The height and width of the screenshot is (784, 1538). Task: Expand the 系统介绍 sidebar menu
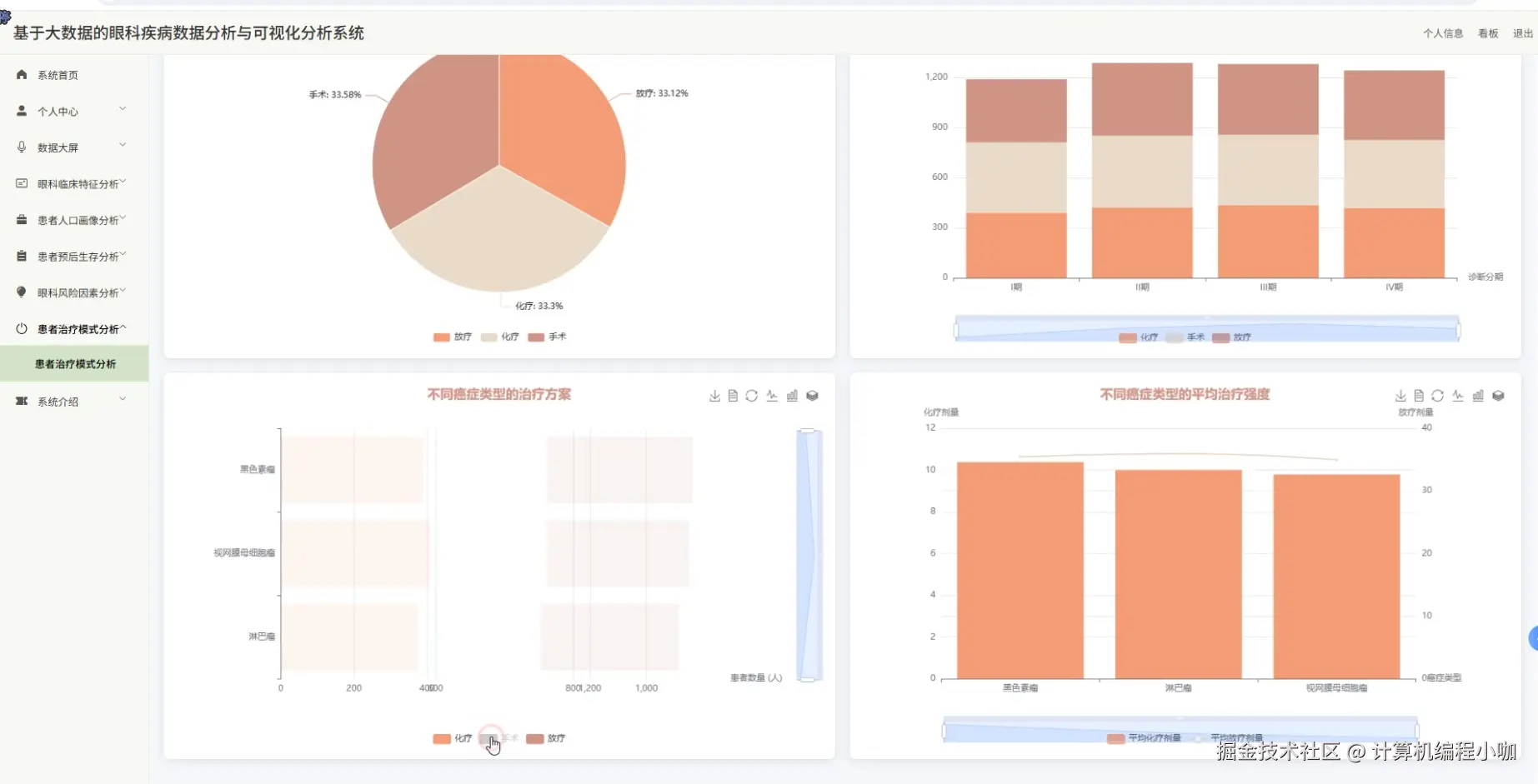tap(123, 399)
